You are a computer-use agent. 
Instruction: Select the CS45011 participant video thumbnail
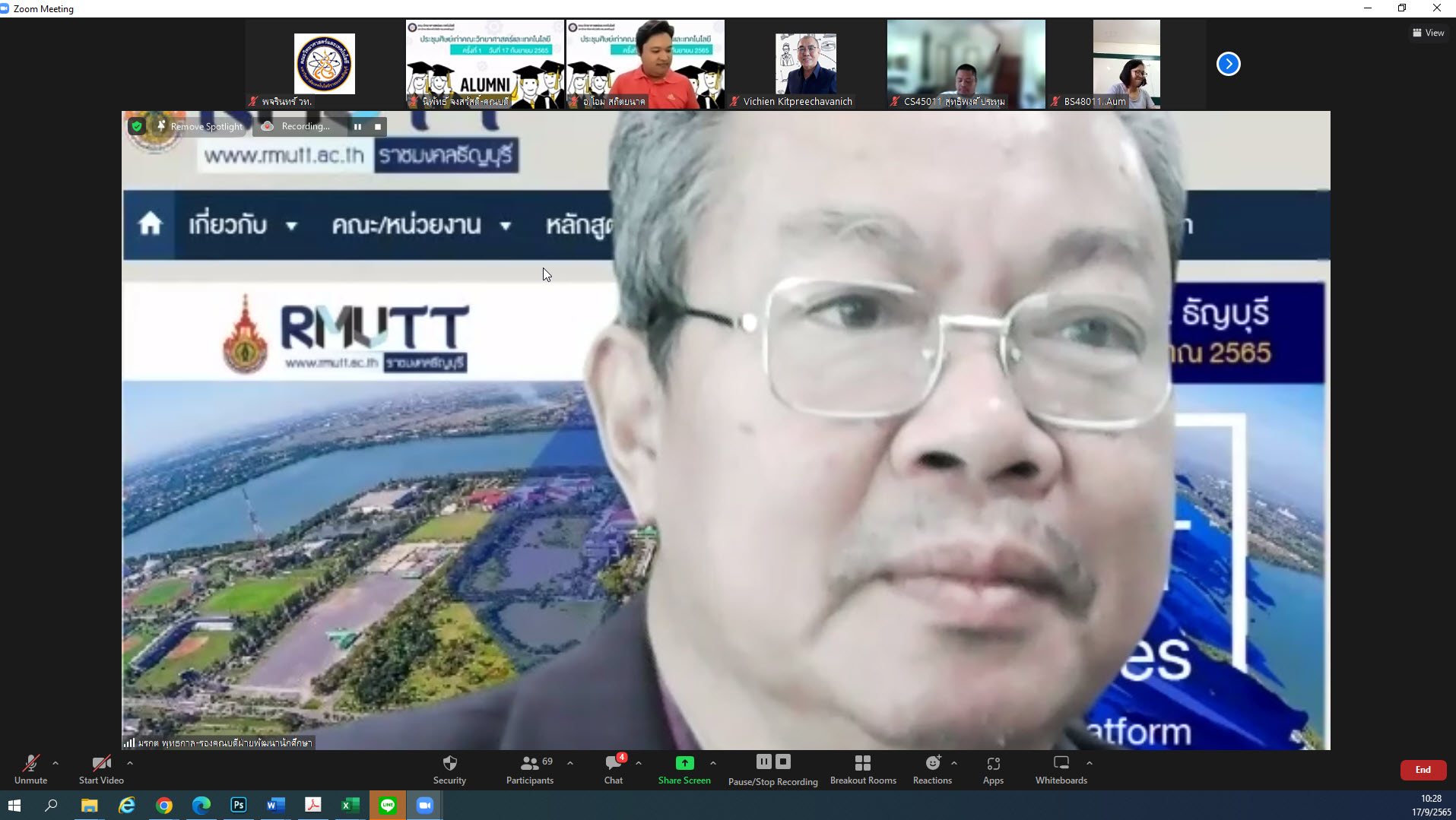click(966, 64)
